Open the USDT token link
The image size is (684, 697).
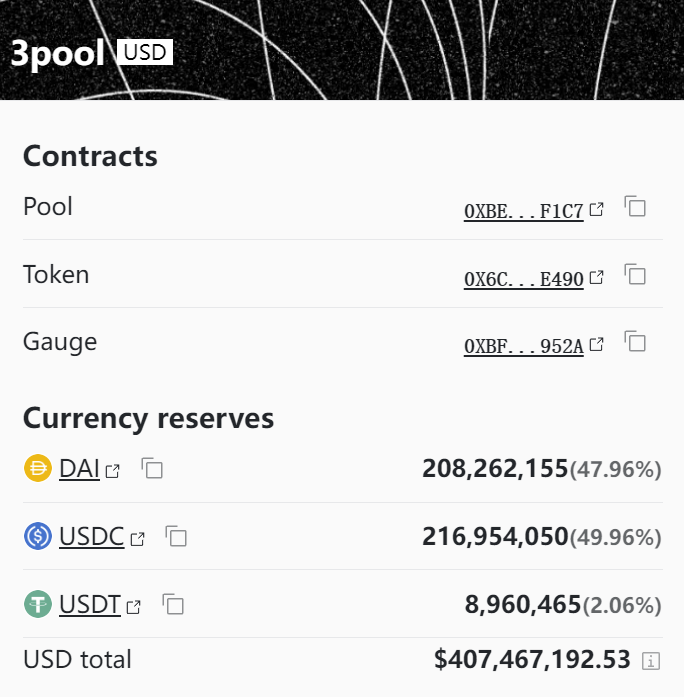(x=90, y=605)
